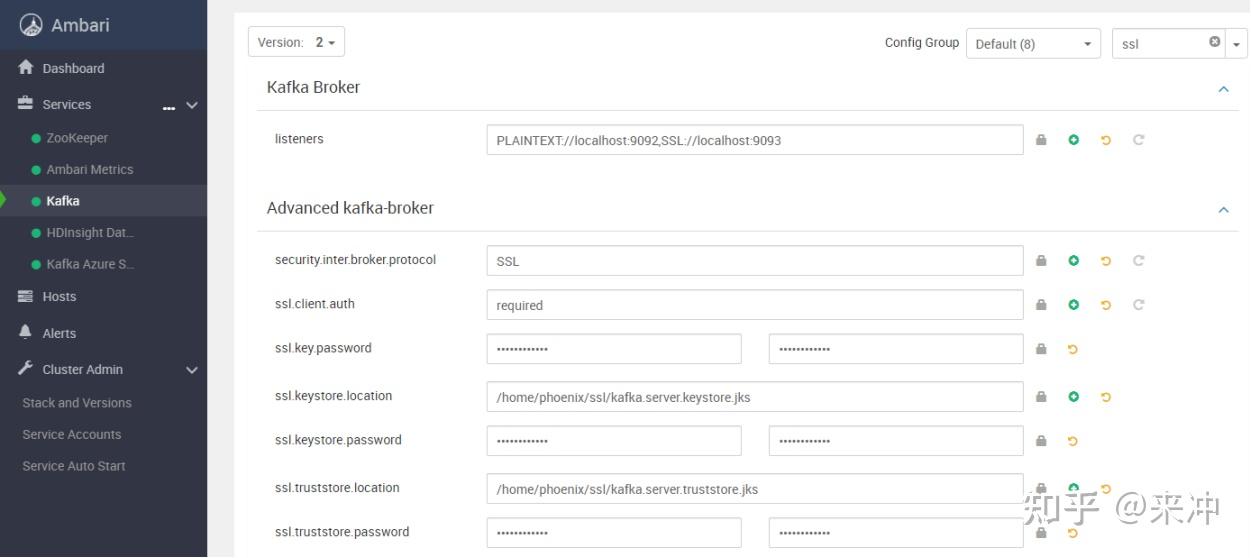
Task: Click the first ssl.keystore.password field
Action: (614, 441)
